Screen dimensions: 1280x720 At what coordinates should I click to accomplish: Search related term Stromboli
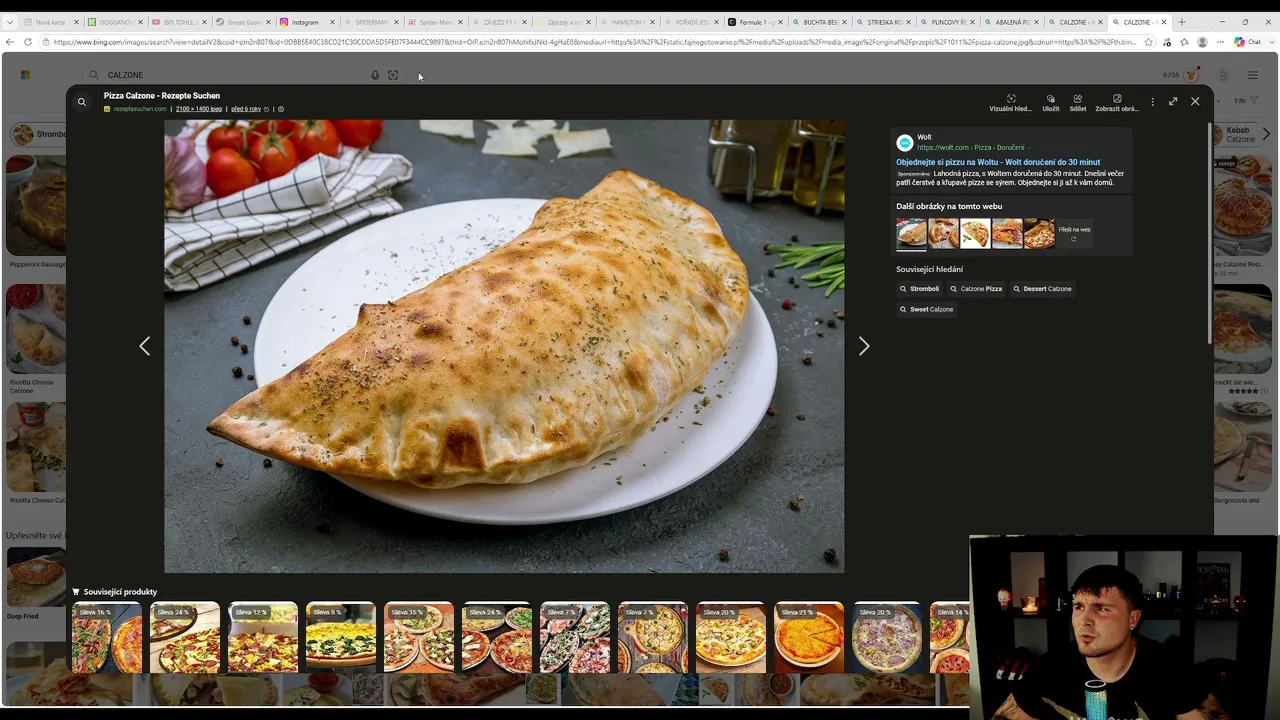coord(919,289)
